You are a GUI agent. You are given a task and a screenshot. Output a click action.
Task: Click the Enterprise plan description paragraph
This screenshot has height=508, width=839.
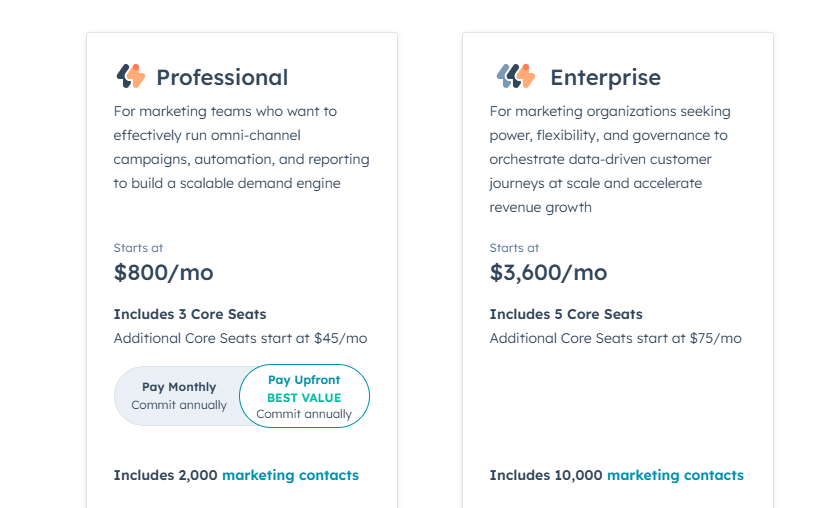610,159
